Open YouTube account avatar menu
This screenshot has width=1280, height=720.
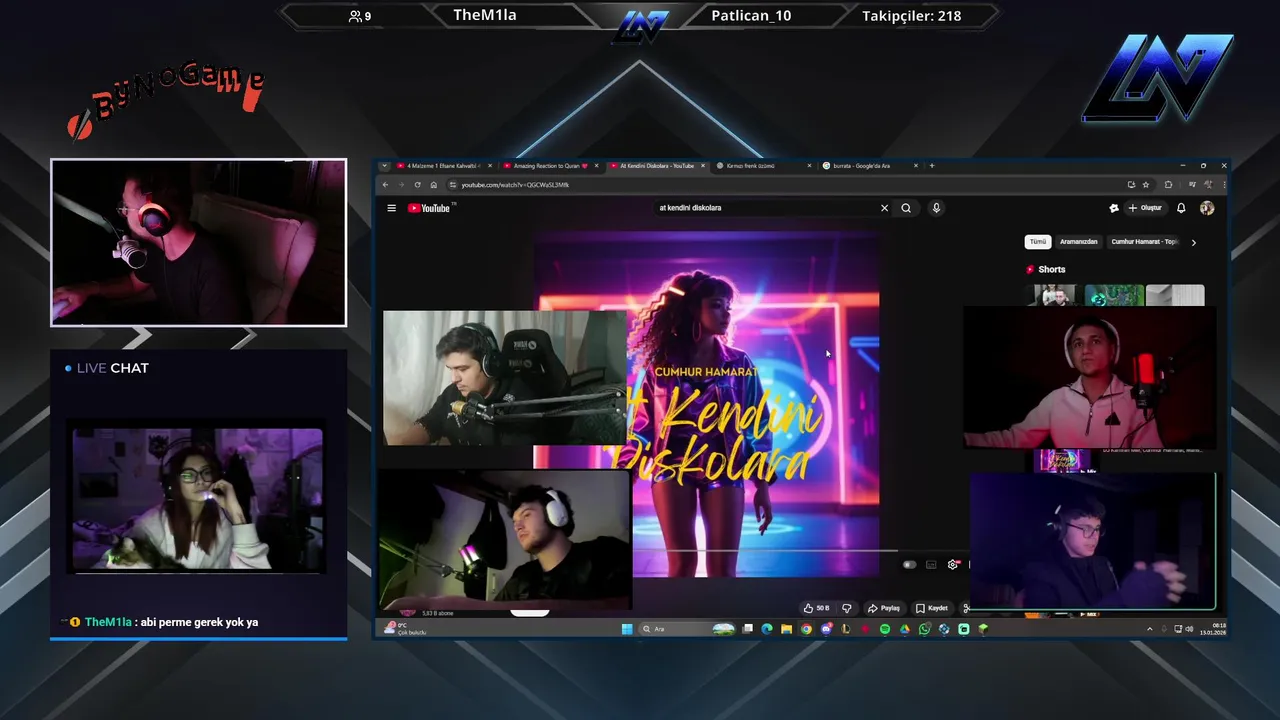1207,208
